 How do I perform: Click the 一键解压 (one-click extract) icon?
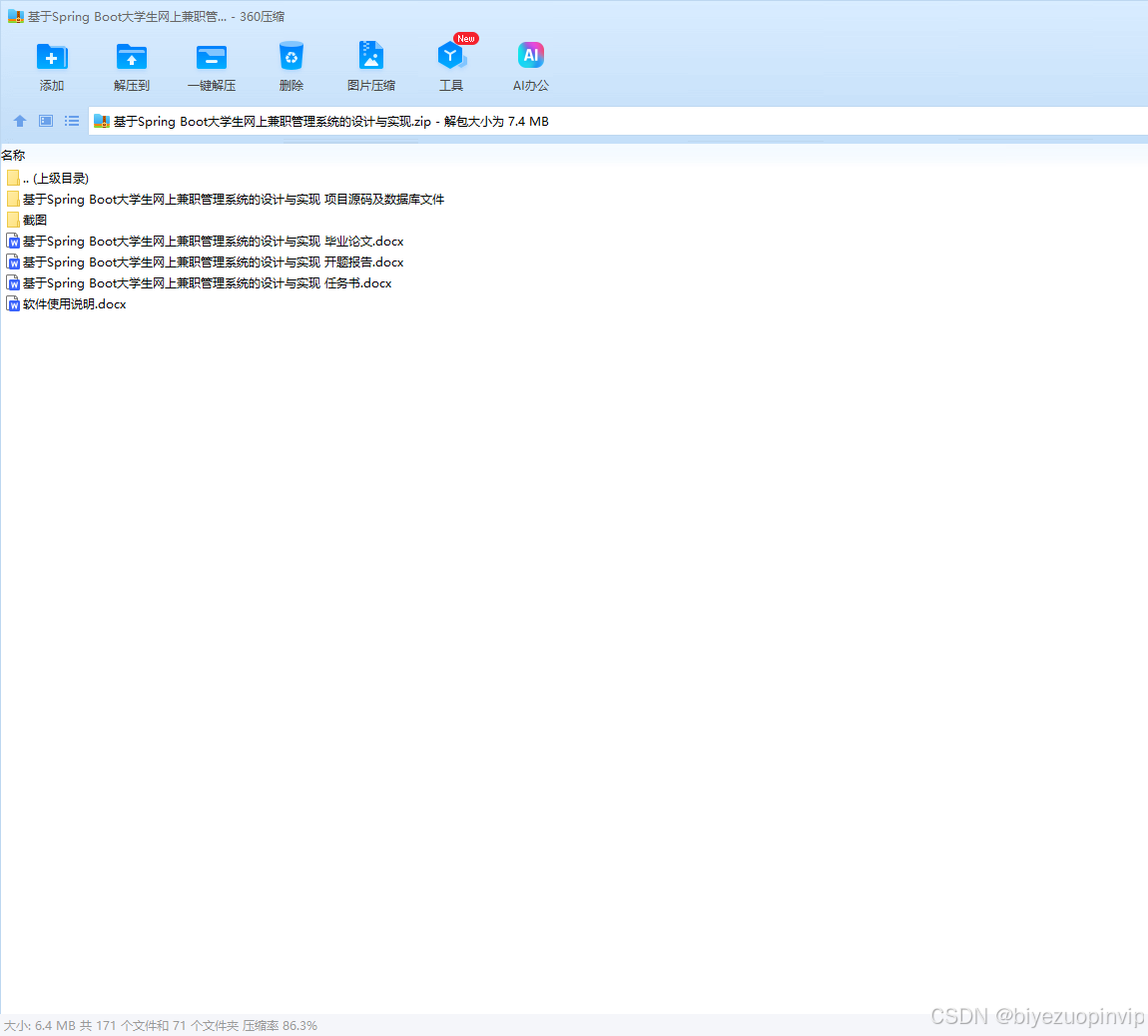212,56
